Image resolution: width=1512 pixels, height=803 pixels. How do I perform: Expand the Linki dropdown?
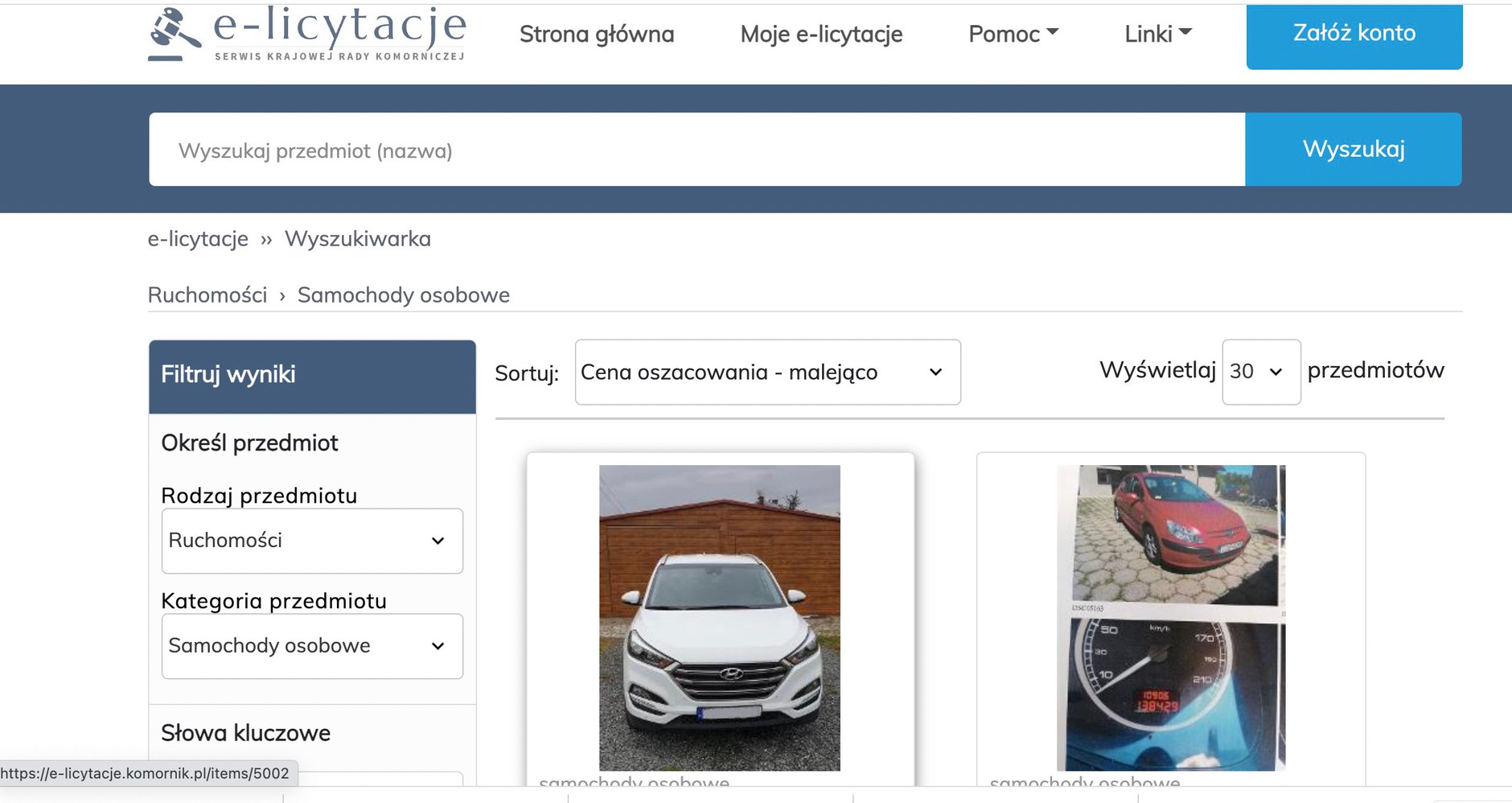tap(1157, 34)
